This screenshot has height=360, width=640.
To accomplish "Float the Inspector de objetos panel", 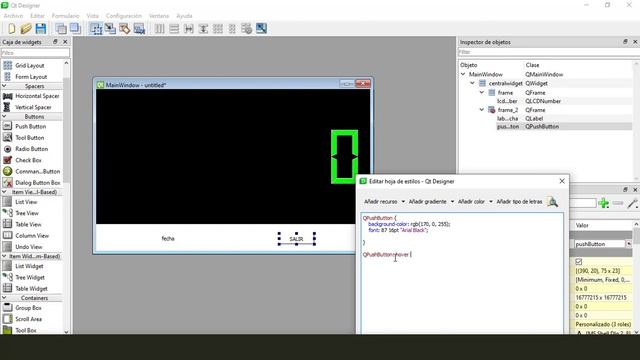I will pos(625,42).
